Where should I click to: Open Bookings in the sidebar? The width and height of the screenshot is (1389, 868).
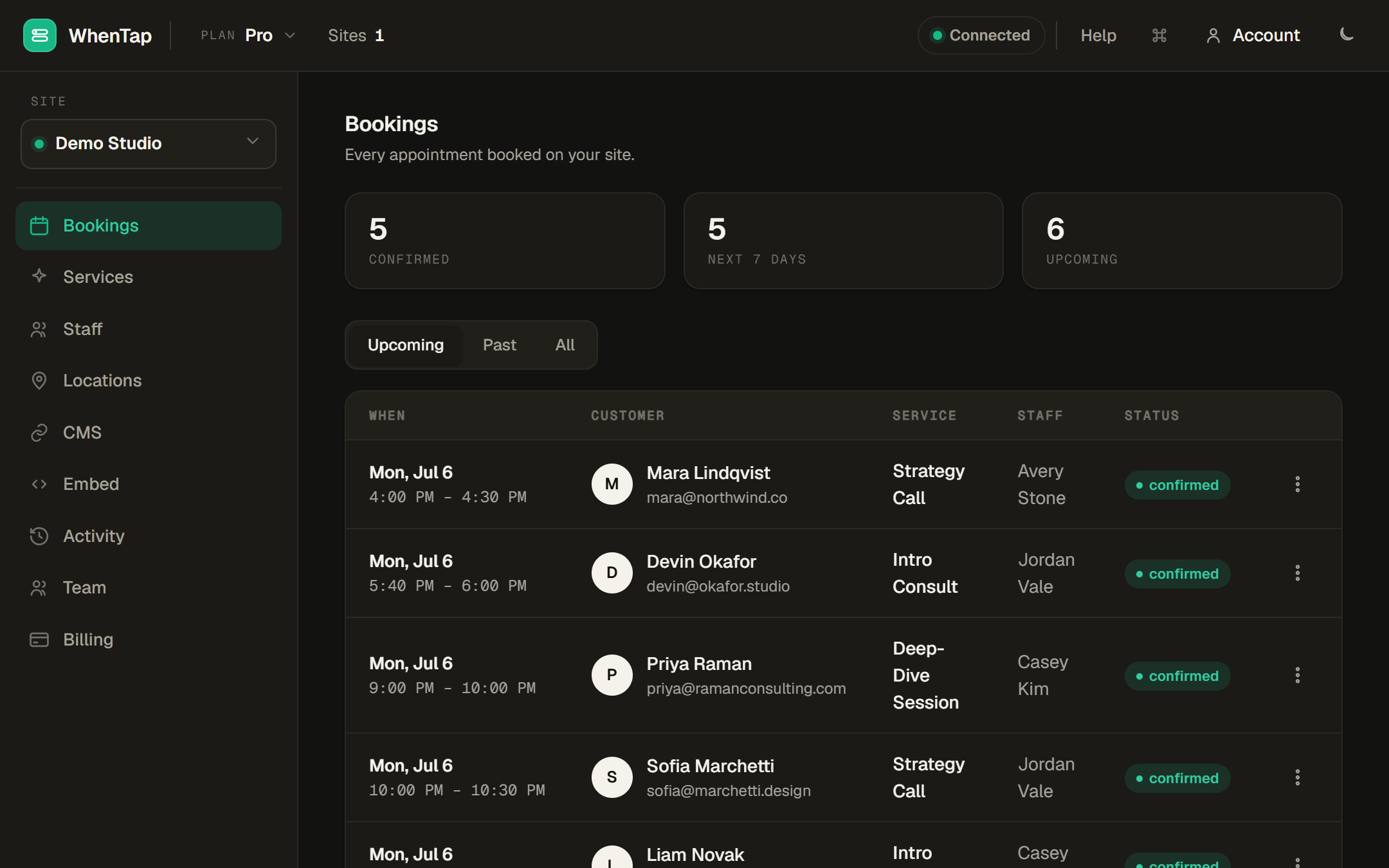(149, 226)
